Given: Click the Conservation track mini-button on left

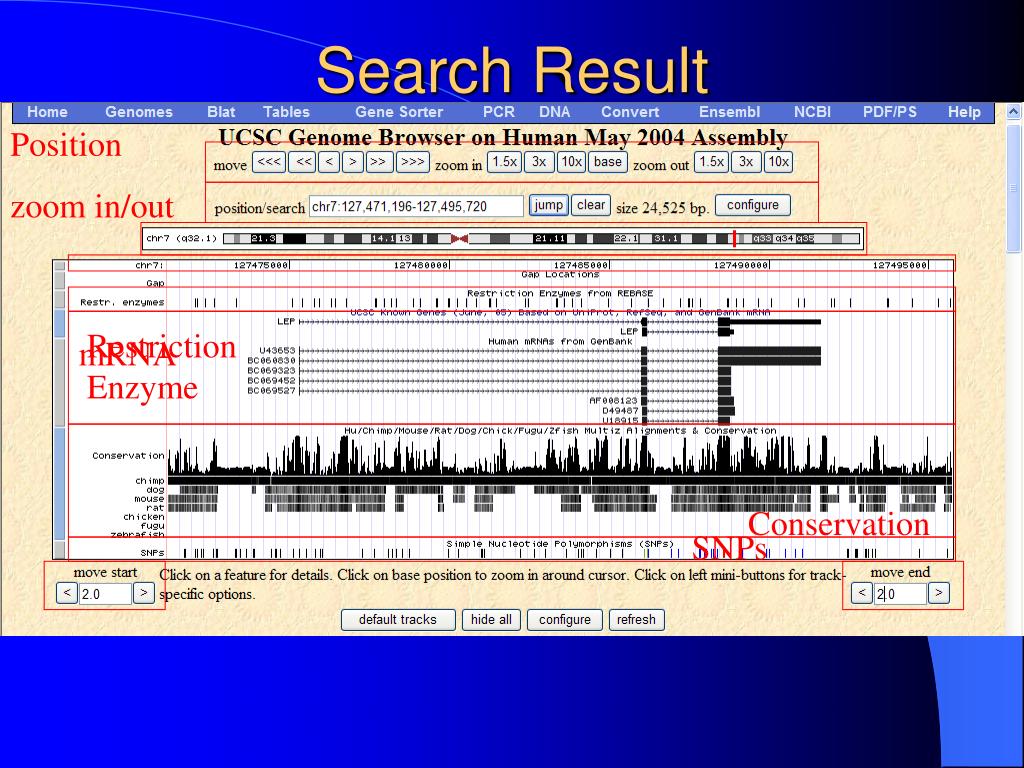Looking at the screenshot, I should tap(59, 483).
